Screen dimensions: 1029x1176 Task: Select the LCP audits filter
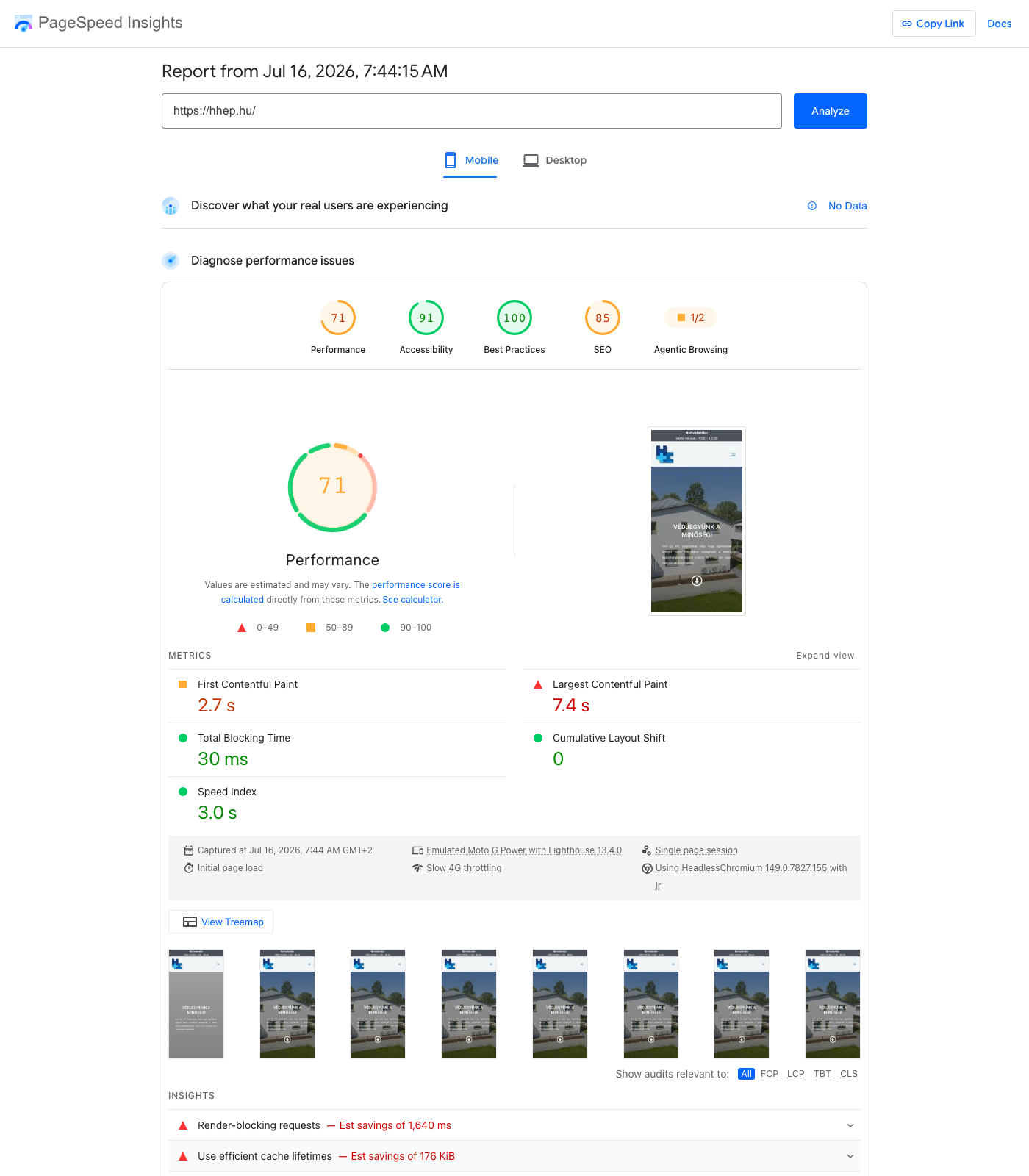click(x=796, y=1074)
